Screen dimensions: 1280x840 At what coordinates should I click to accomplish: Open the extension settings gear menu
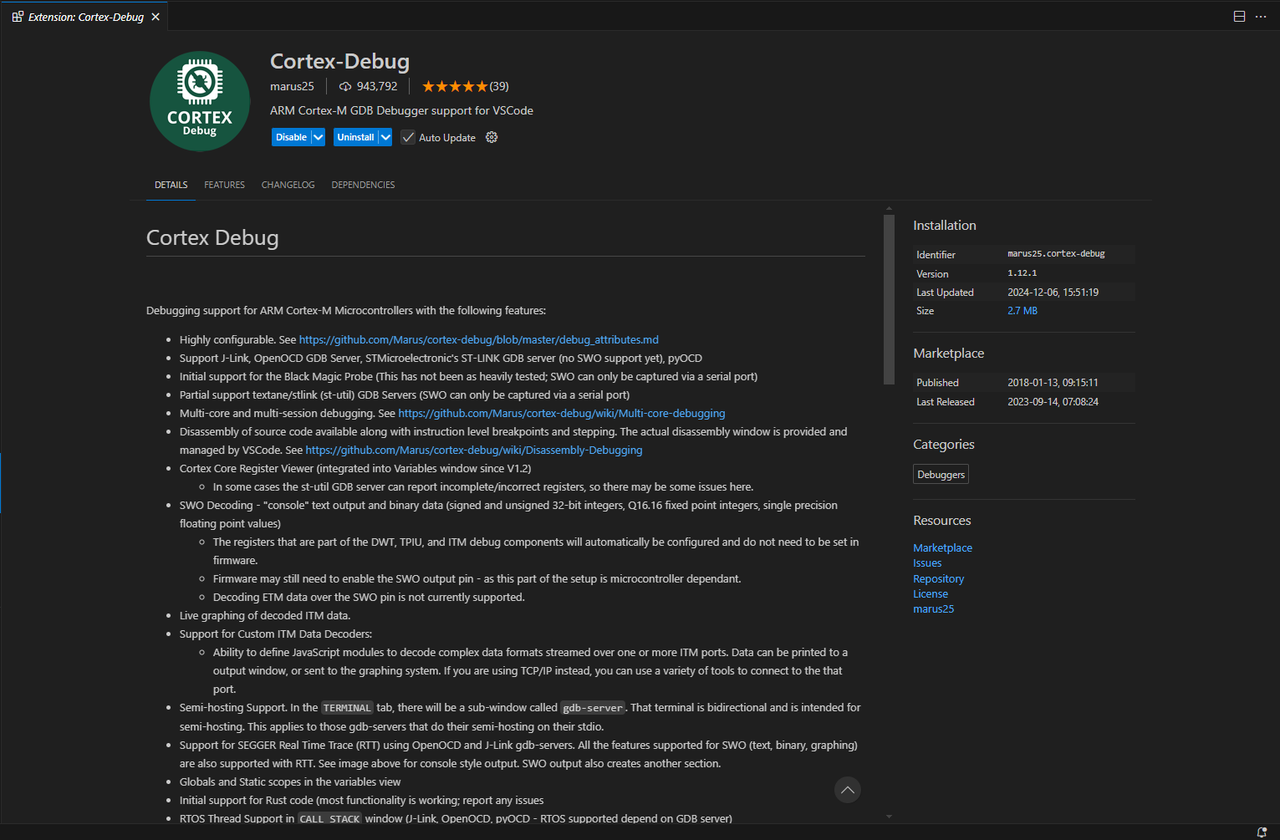(491, 137)
